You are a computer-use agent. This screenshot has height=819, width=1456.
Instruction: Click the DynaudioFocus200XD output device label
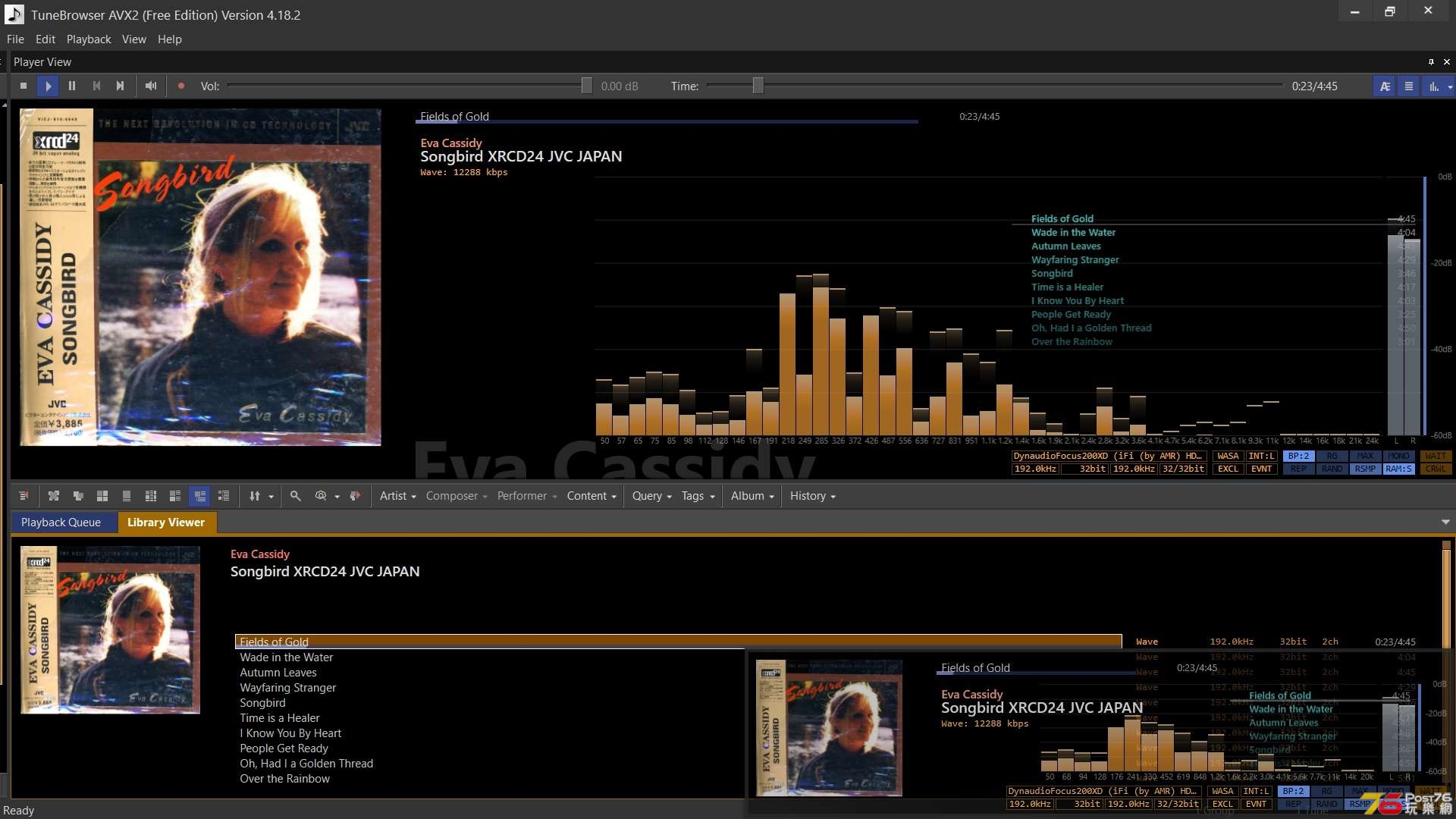click(x=1109, y=457)
